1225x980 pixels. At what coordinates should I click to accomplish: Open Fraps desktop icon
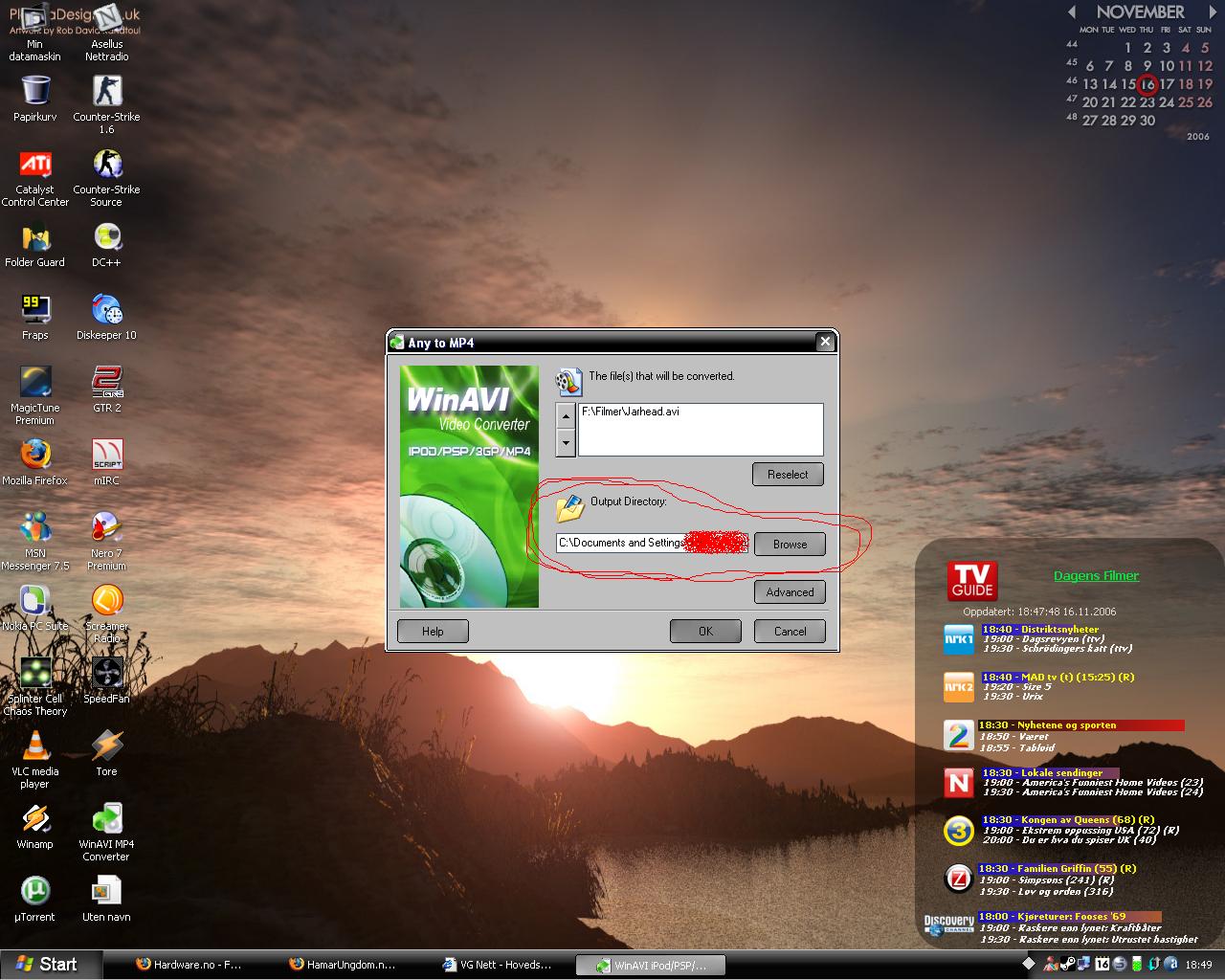coord(34,317)
